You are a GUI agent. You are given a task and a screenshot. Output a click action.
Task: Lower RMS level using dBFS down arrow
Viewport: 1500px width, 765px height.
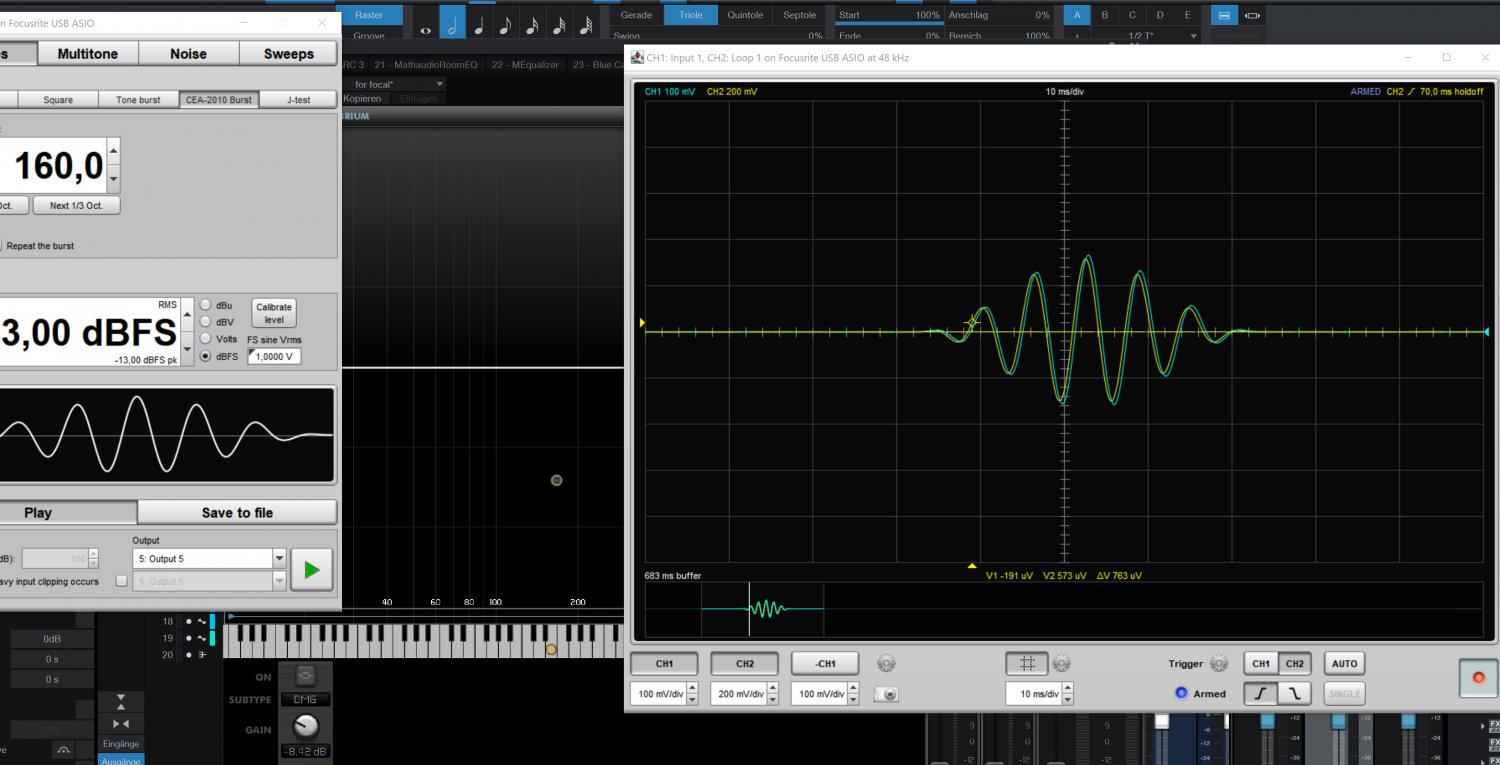pos(187,349)
